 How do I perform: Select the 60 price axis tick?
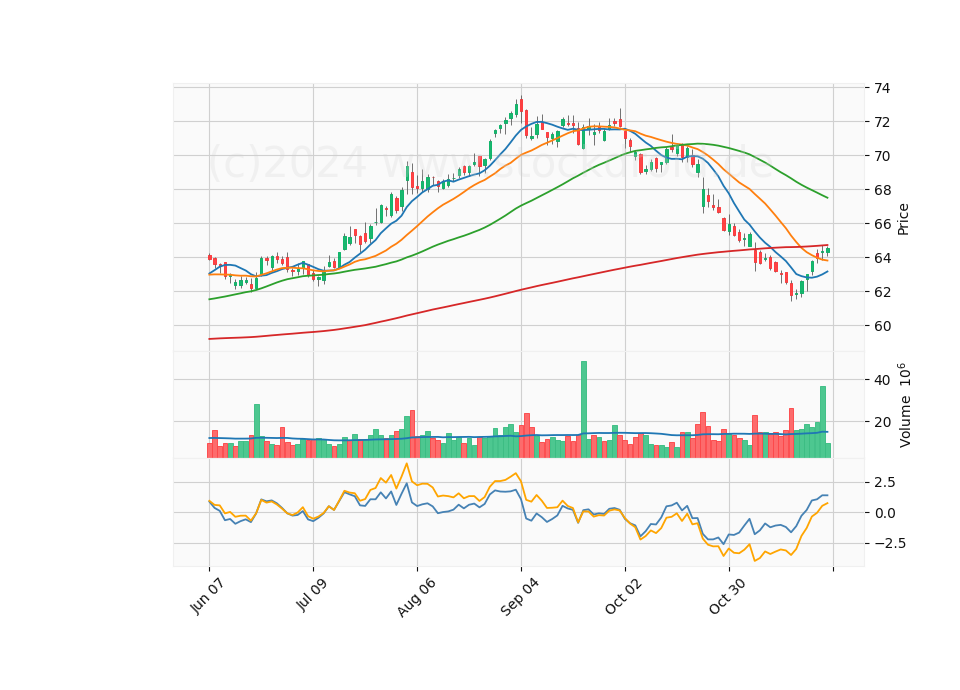[x=882, y=326]
